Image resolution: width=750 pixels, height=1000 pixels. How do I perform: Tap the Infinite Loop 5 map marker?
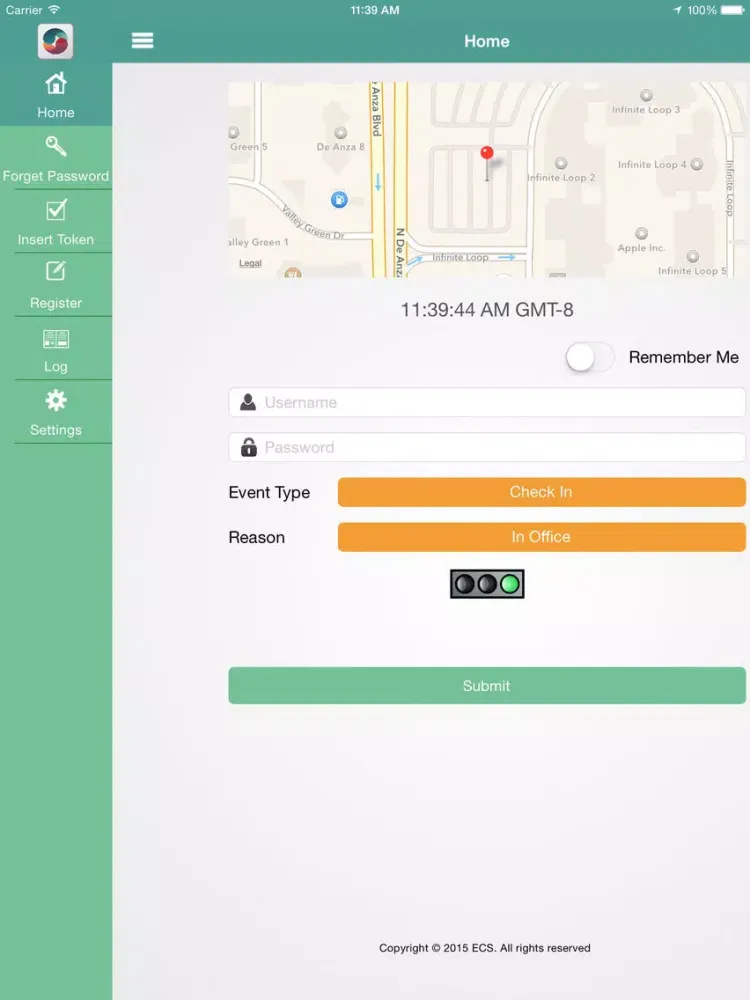pos(693,256)
